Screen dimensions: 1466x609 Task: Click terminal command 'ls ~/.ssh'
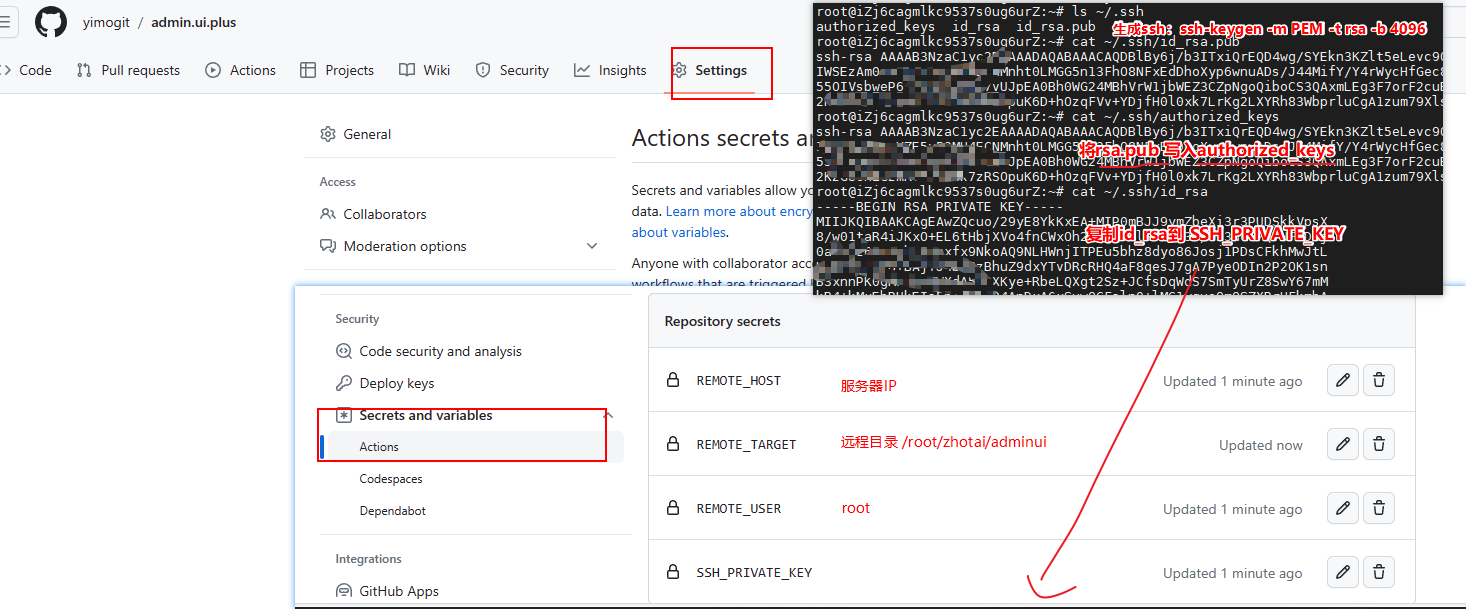pyautogui.click(x=980, y=11)
